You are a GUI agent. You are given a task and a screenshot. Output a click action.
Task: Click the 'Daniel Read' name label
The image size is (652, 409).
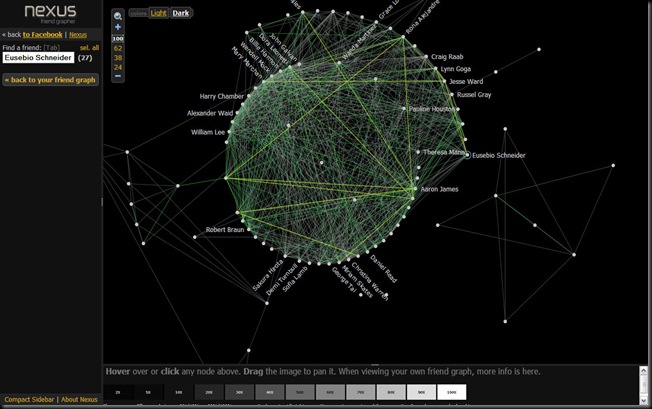(x=383, y=269)
